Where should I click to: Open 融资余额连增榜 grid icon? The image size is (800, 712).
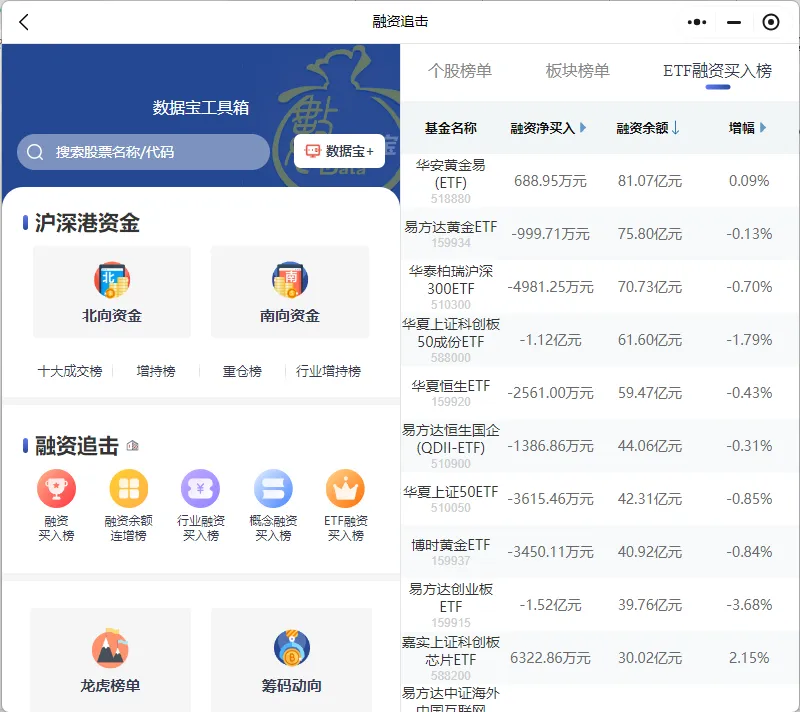129,488
